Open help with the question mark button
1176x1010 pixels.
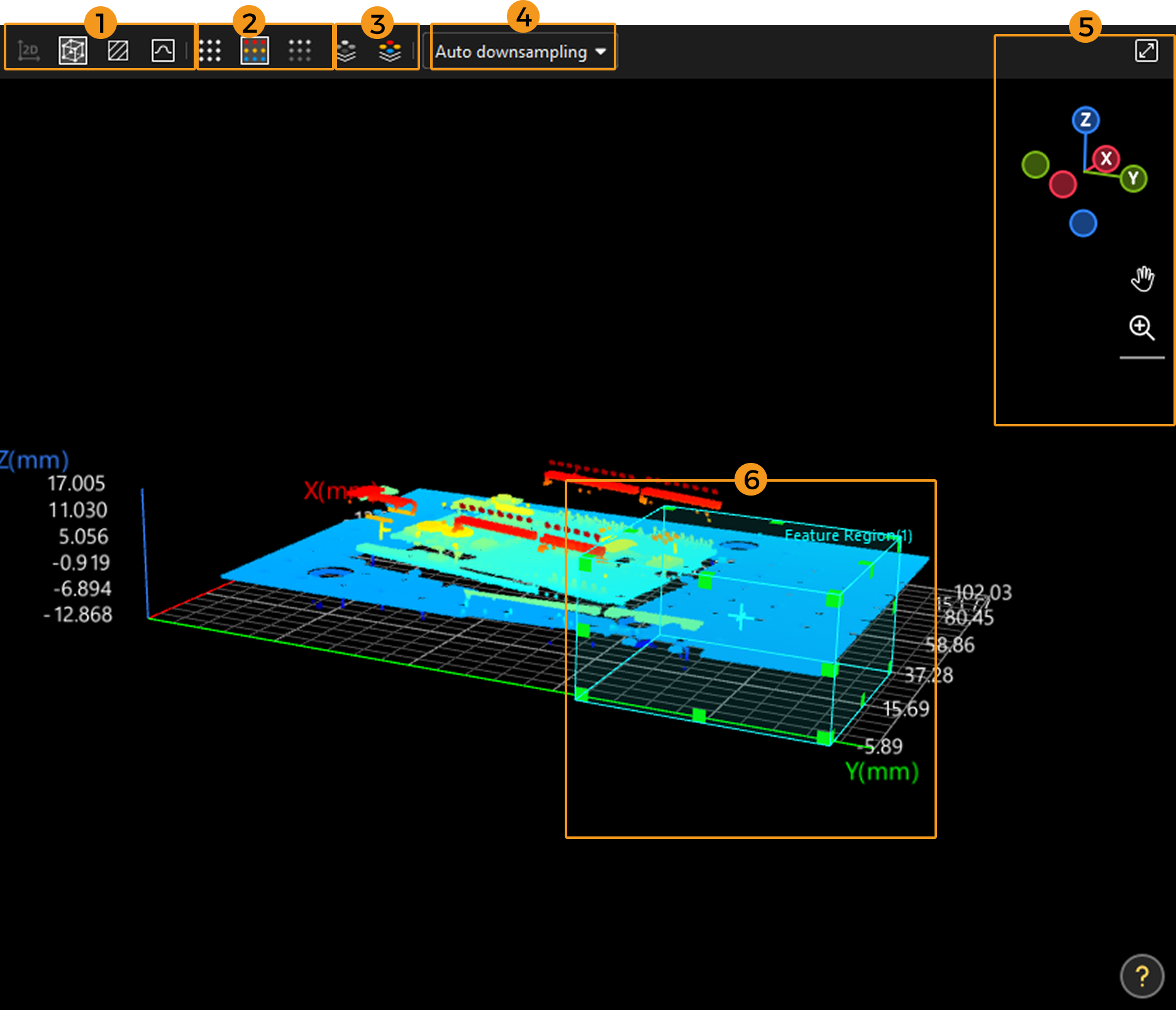coord(1142,976)
